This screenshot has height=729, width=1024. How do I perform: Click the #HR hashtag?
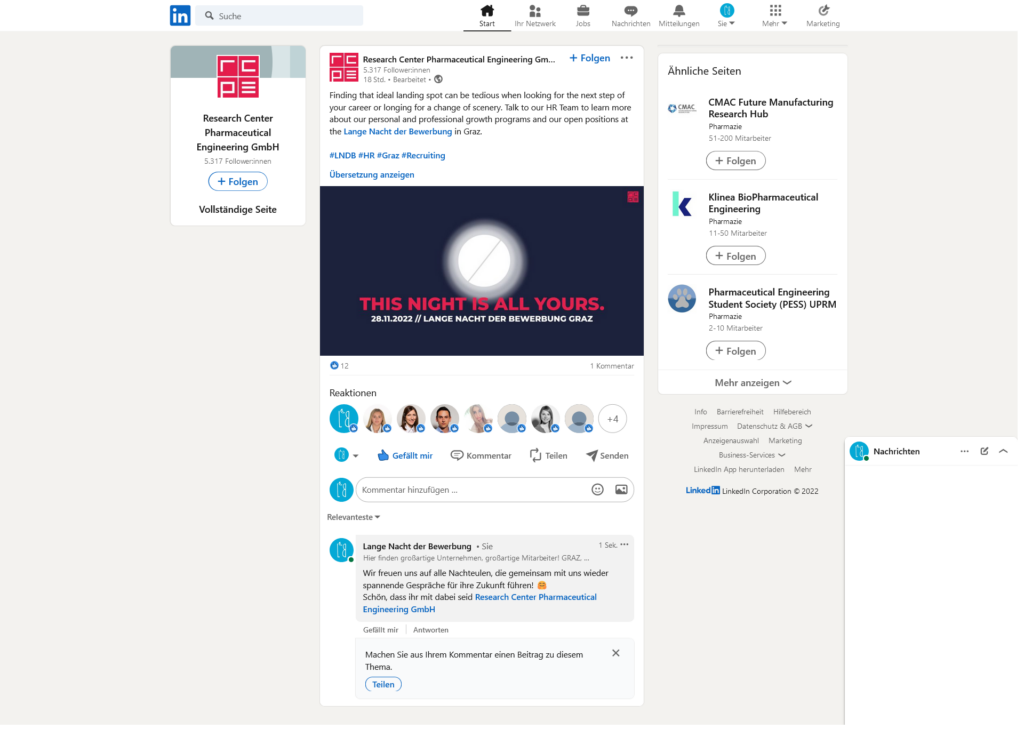(x=366, y=155)
